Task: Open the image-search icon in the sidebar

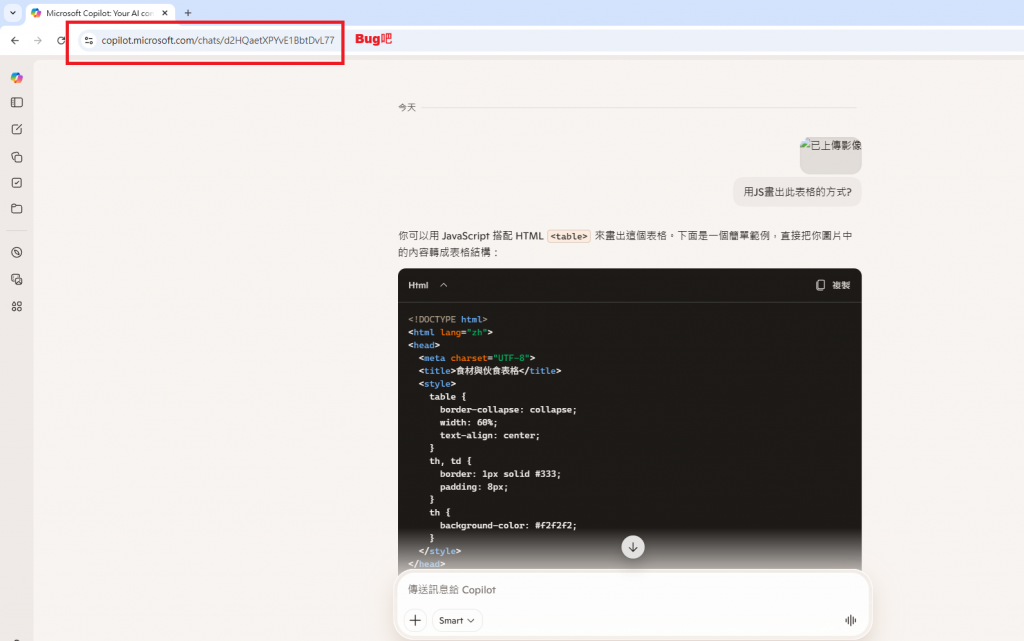Action: click(x=17, y=279)
